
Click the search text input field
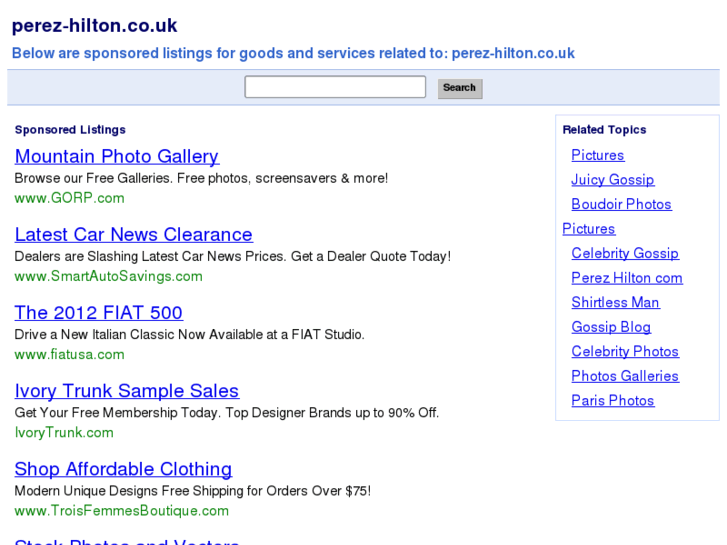335,87
